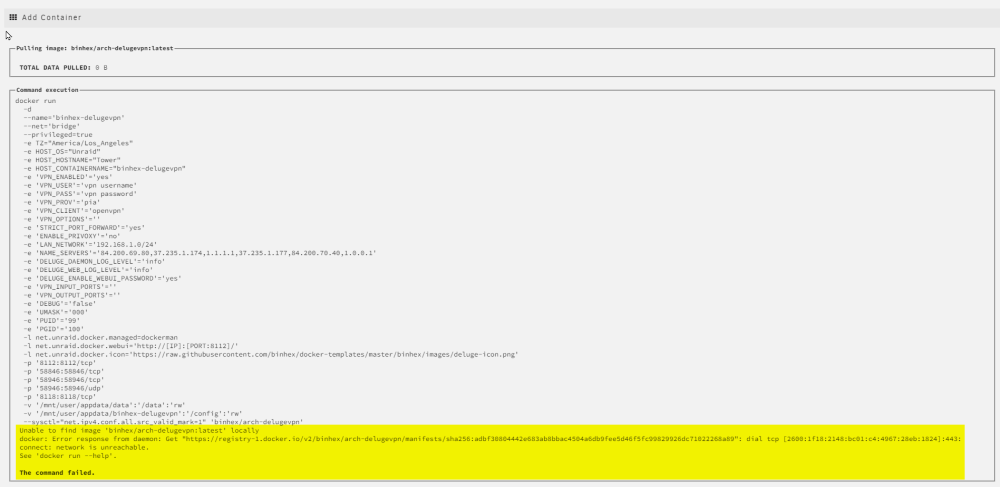Click the '8112:8112/tcp' port line
1000x487 pixels.
(60, 362)
